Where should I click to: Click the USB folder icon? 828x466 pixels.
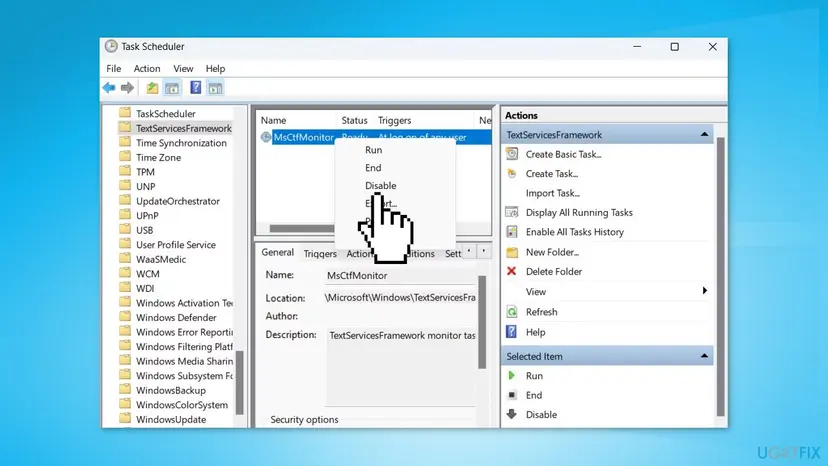pos(125,230)
